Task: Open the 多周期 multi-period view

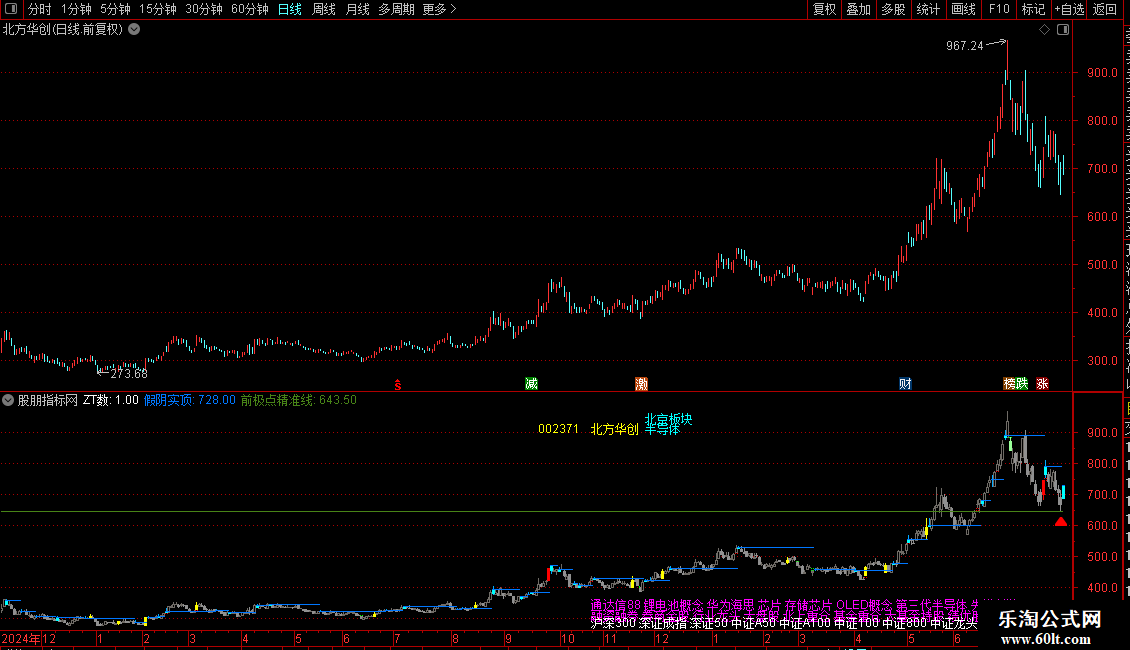Action: click(396, 9)
